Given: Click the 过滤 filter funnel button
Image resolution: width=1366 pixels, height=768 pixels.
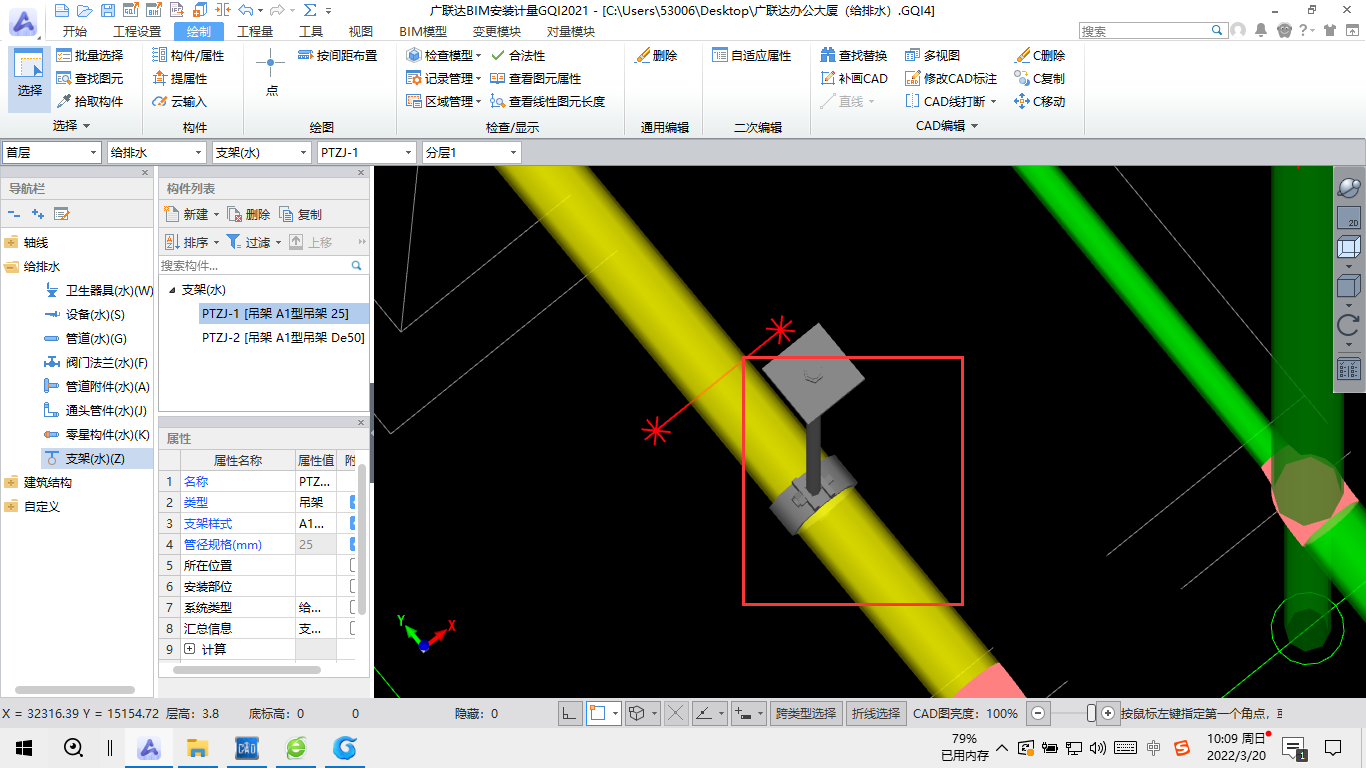Looking at the screenshot, I should tap(254, 242).
